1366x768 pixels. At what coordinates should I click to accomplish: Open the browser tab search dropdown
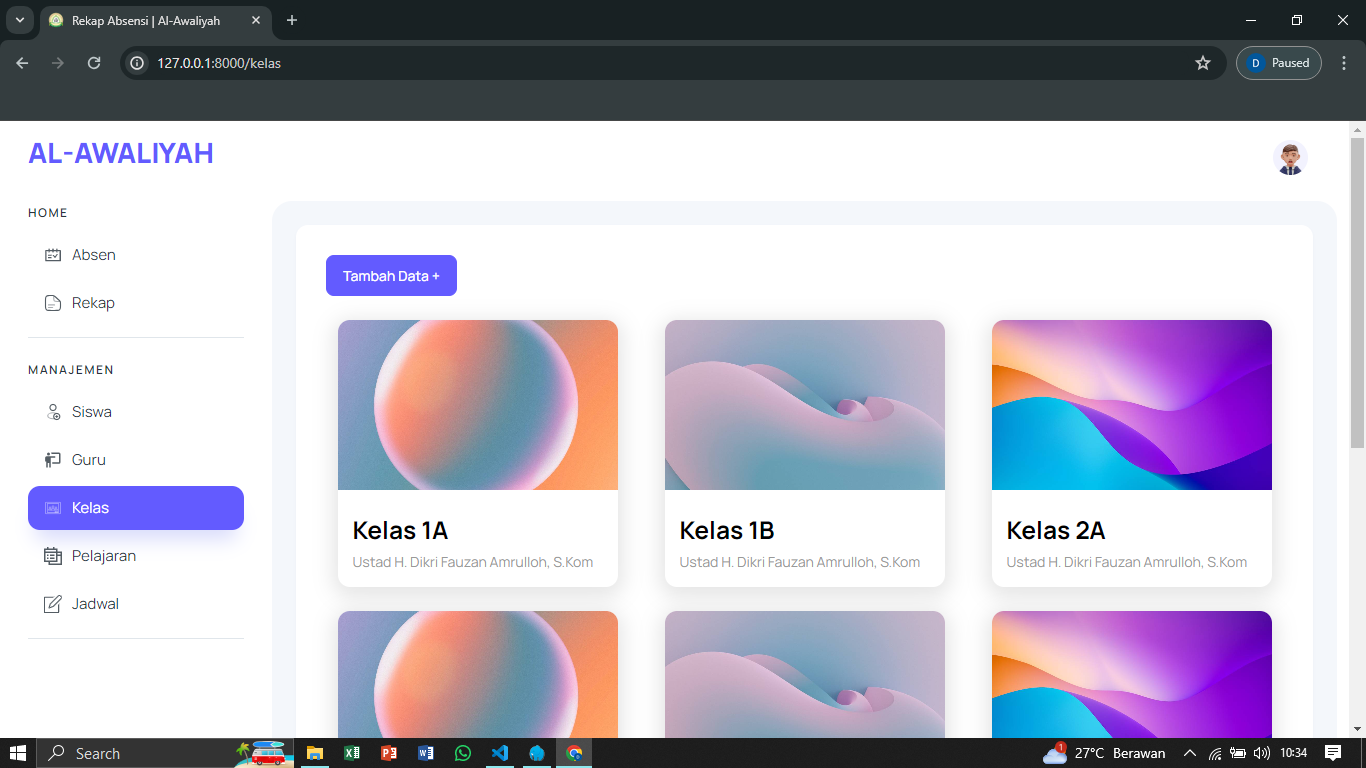[19, 20]
